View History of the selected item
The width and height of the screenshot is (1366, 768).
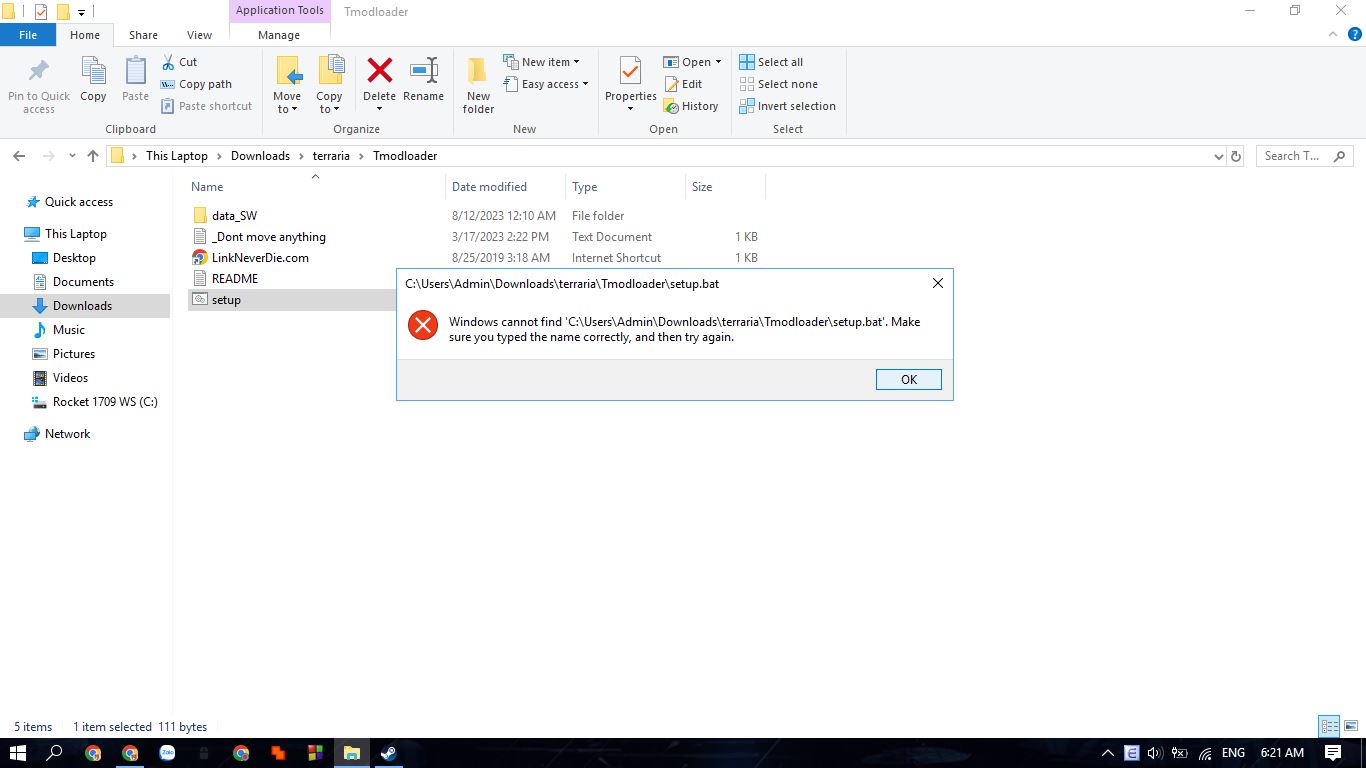692,106
